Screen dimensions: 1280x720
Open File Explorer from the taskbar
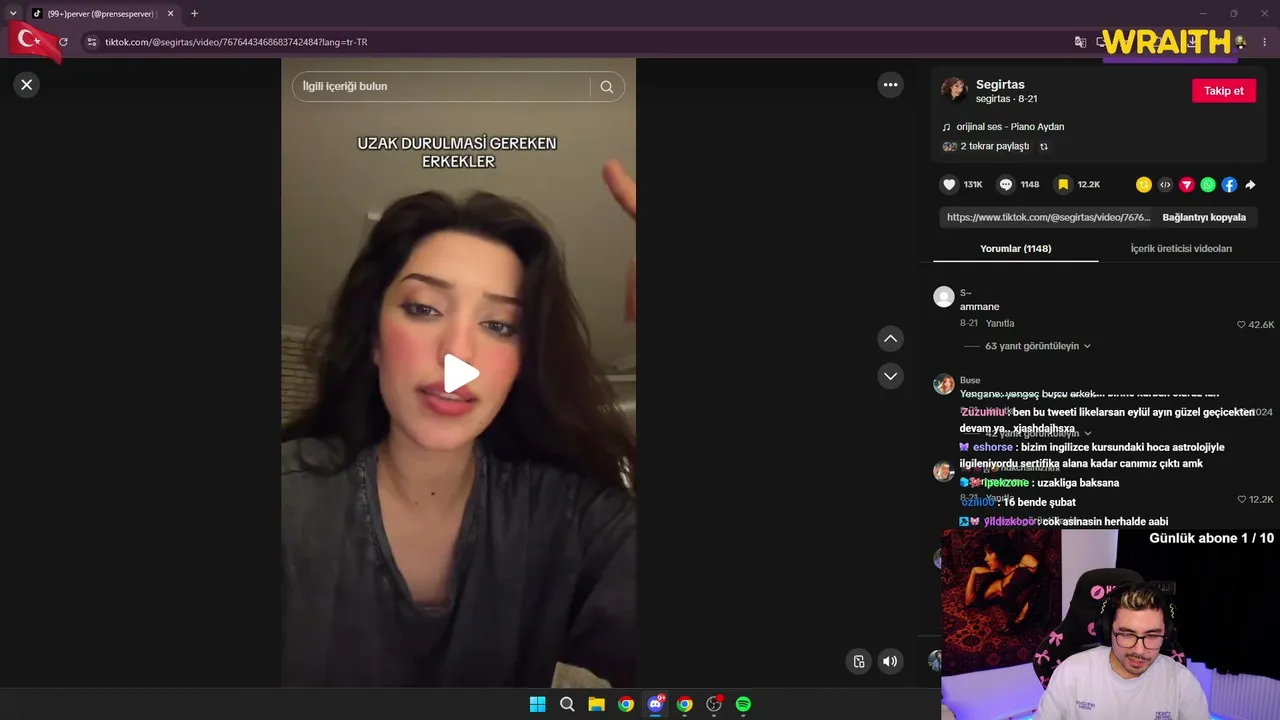596,704
